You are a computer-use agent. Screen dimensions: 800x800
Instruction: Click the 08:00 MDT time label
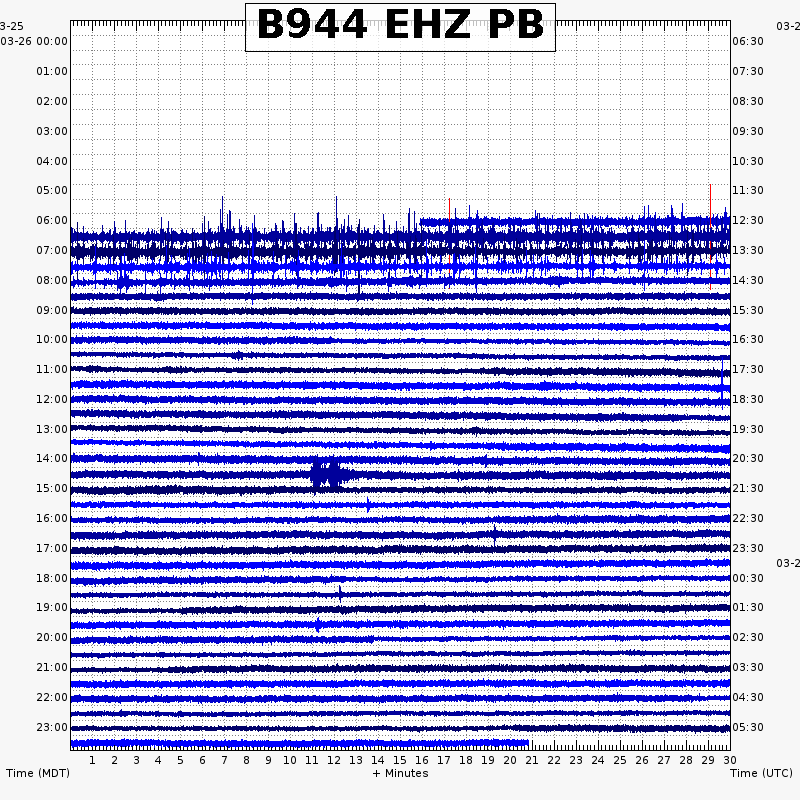[x=52, y=280]
